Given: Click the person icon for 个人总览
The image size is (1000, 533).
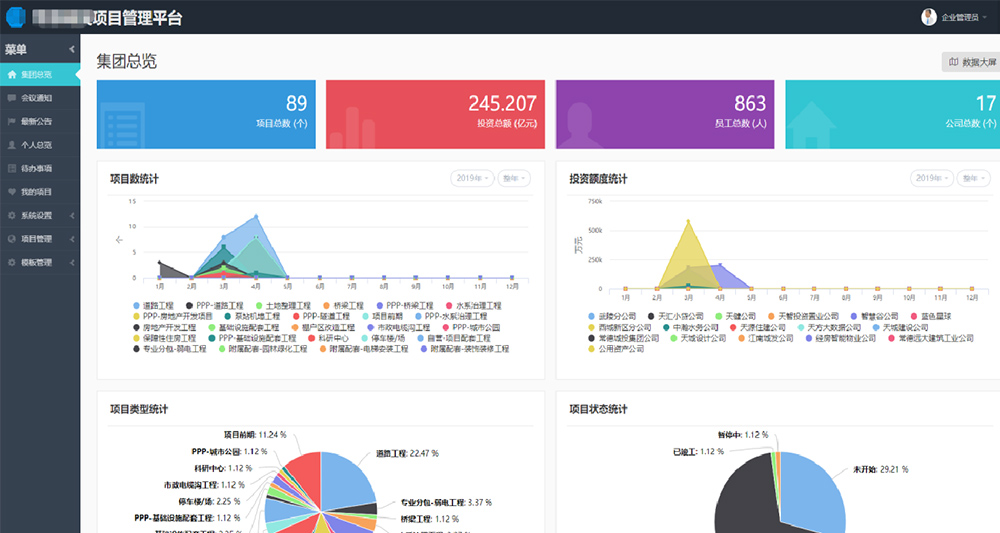Looking at the screenshot, I should point(11,145).
